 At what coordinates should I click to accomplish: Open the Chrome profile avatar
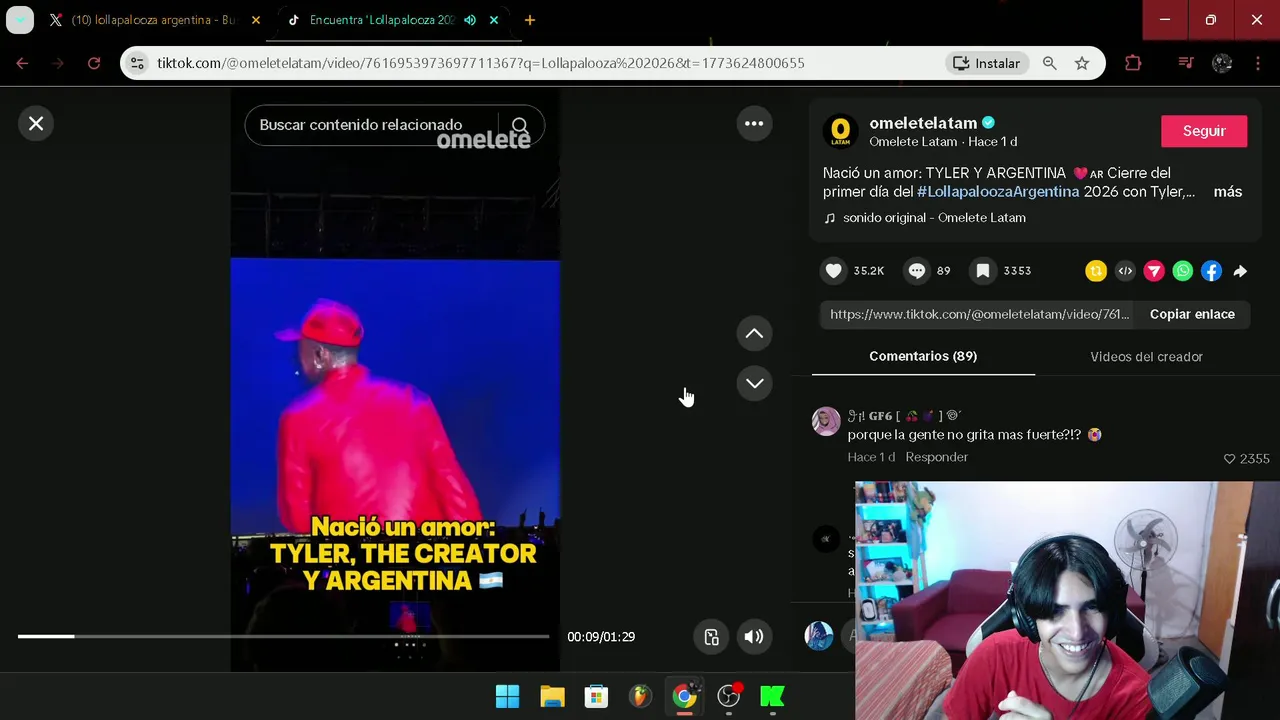pyautogui.click(x=1222, y=63)
